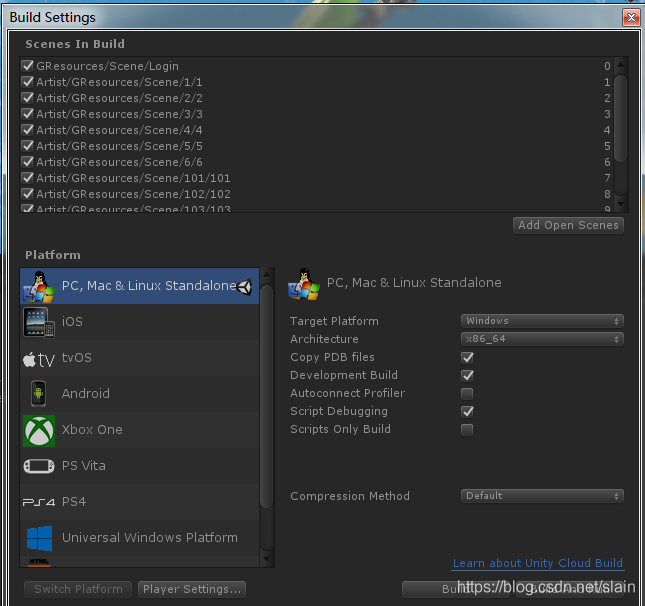Screen dimensions: 645x606
Task: Click the scenes list scrollbar thumb
Action: tap(620, 118)
